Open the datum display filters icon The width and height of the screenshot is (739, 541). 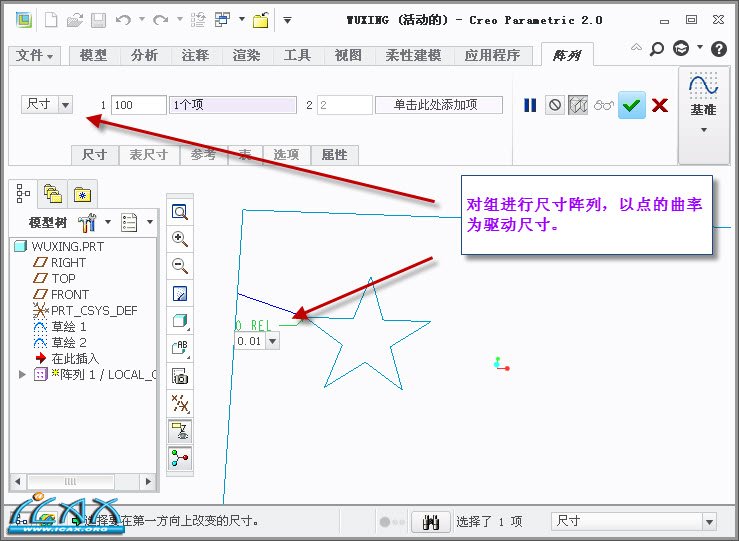pyautogui.click(x=180, y=404)
